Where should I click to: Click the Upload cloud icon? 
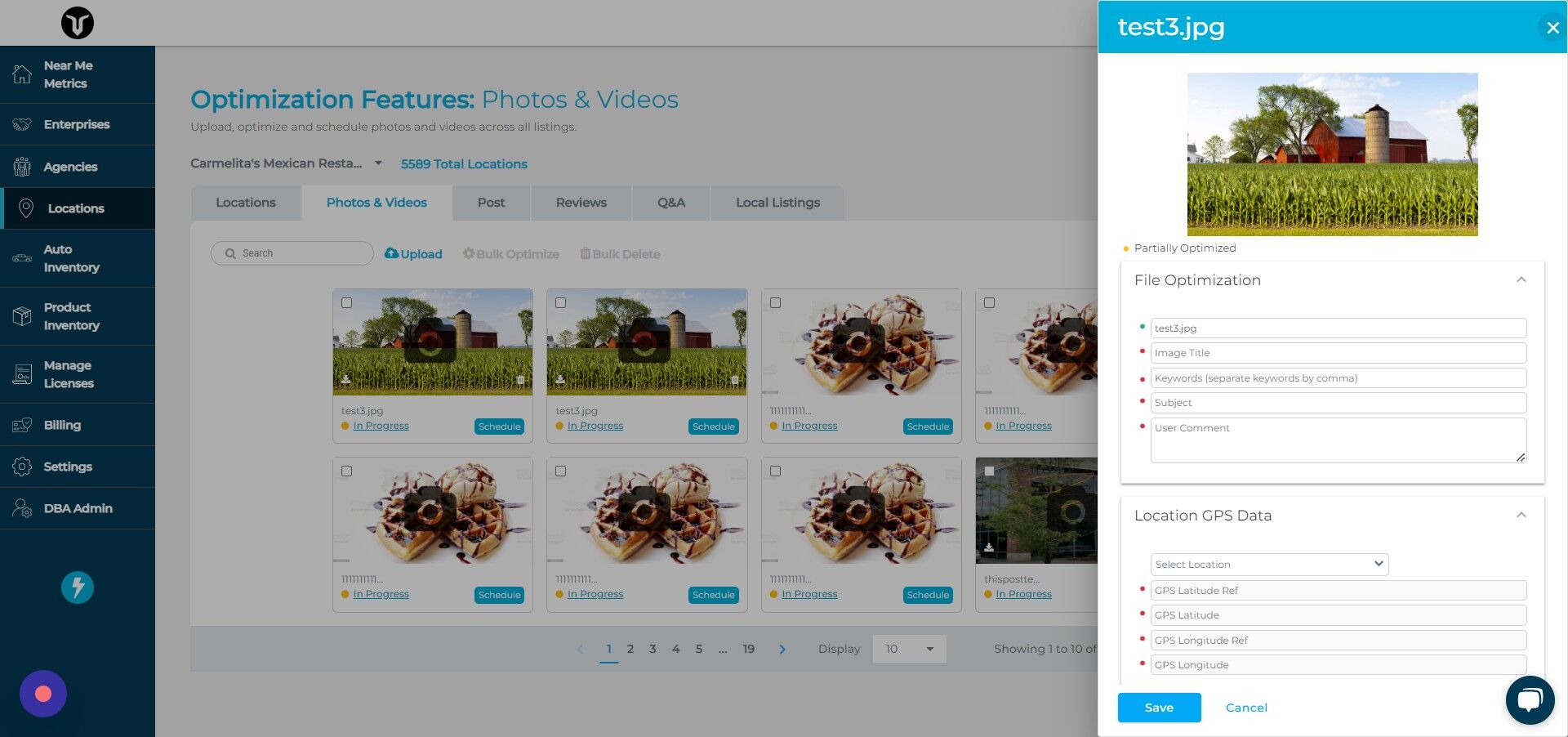[391, 253]
